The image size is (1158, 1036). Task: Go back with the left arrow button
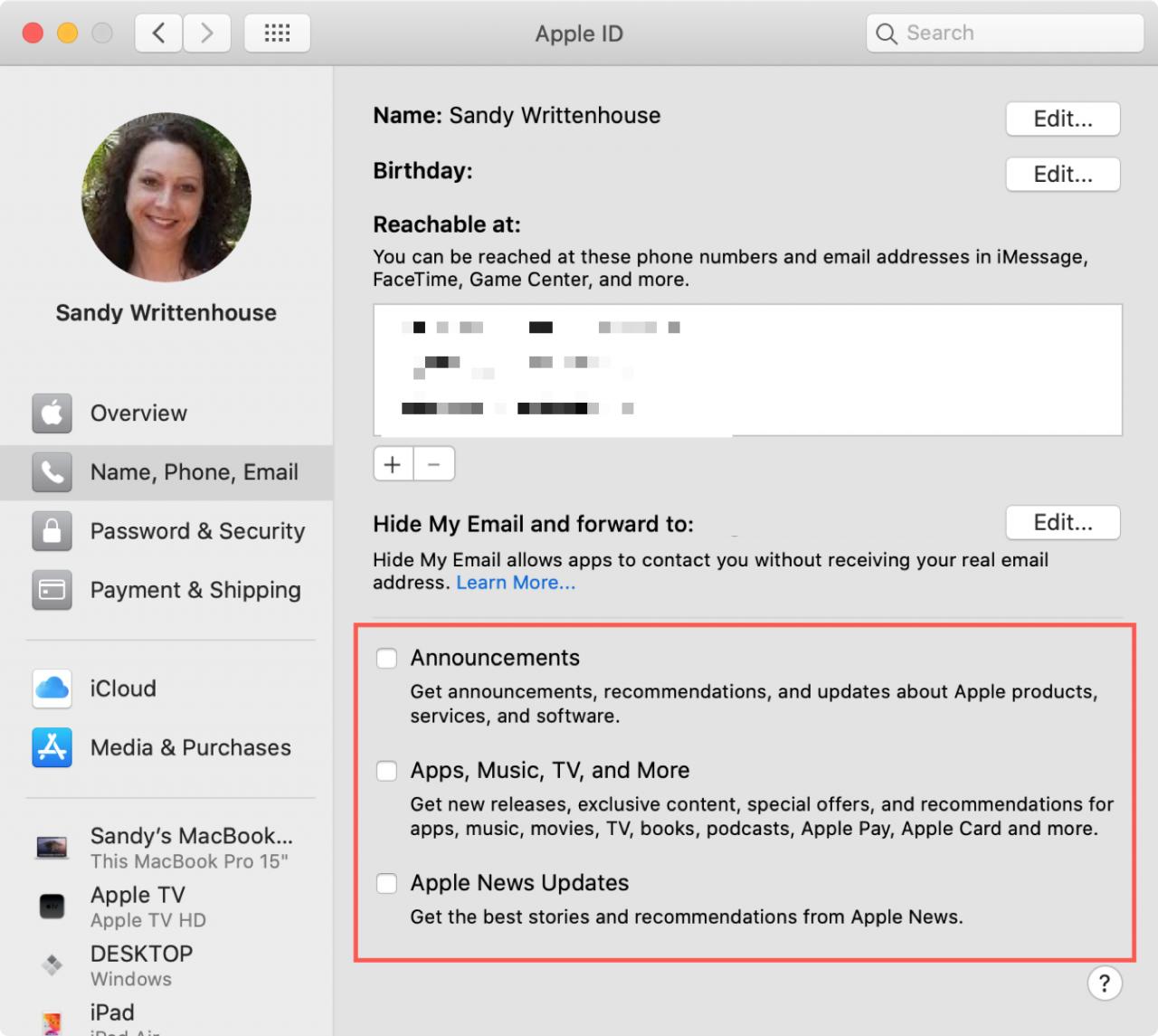[x=158, y=33]
